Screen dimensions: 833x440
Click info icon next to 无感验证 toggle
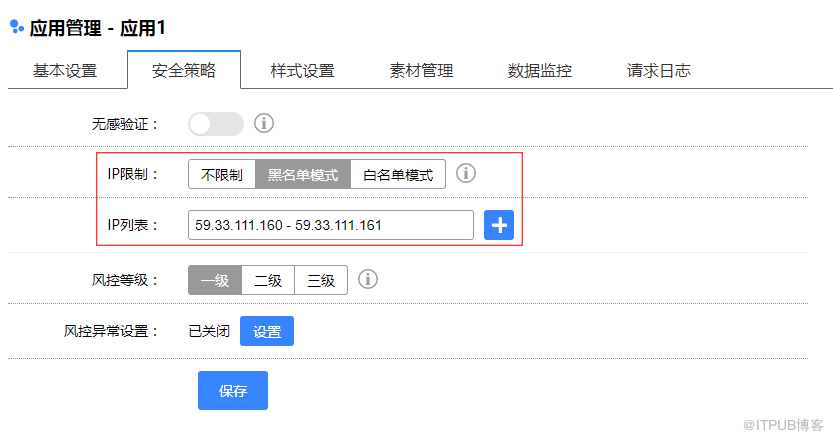coord(264,123)
